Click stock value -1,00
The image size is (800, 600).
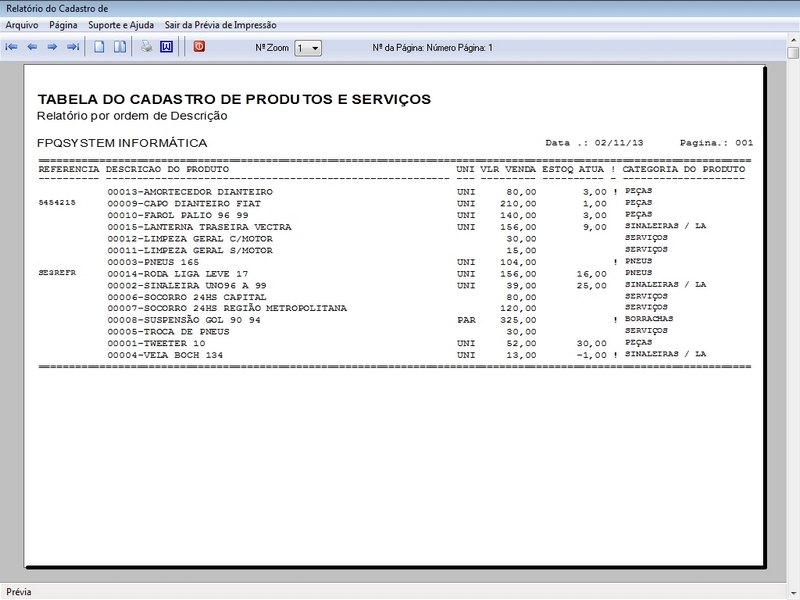(x=591, y=356)
